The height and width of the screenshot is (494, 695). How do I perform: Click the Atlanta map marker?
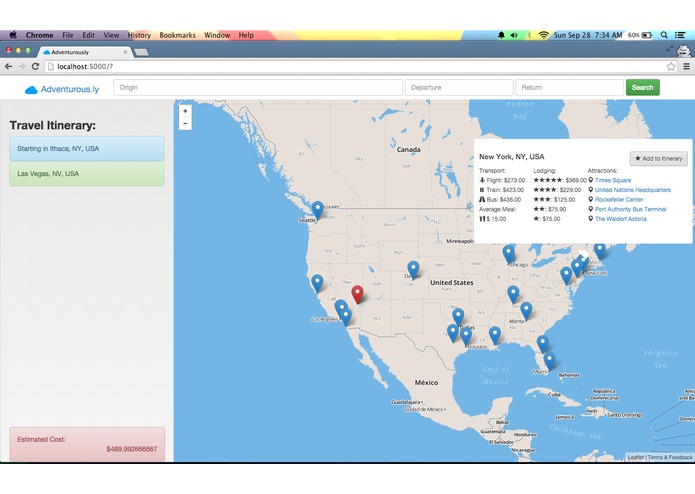(x=526, y=311)
